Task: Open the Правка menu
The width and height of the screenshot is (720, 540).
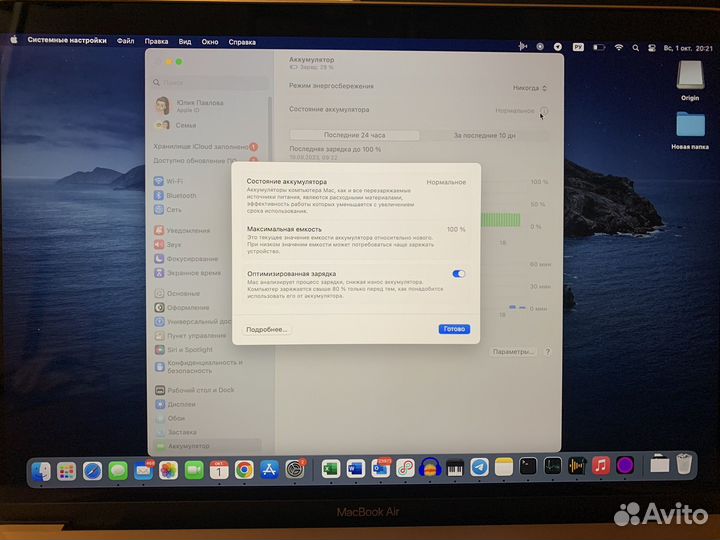Action: 156,41
